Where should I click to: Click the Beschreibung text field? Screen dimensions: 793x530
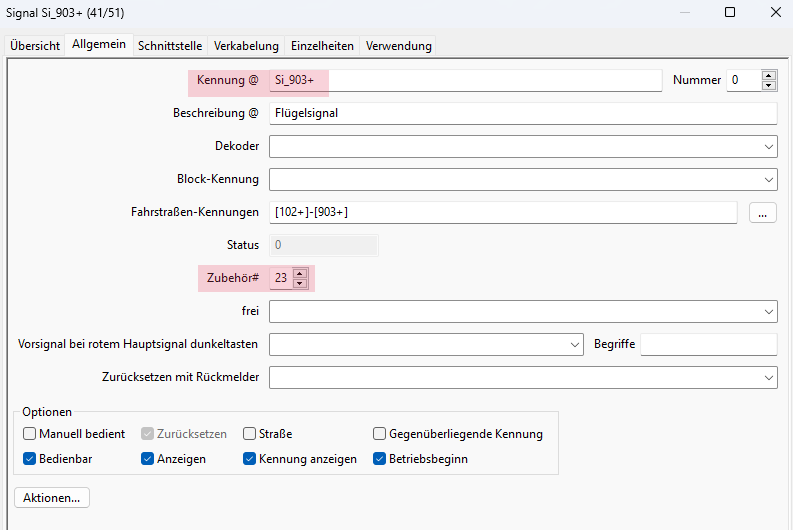click(x=522, y=113)
